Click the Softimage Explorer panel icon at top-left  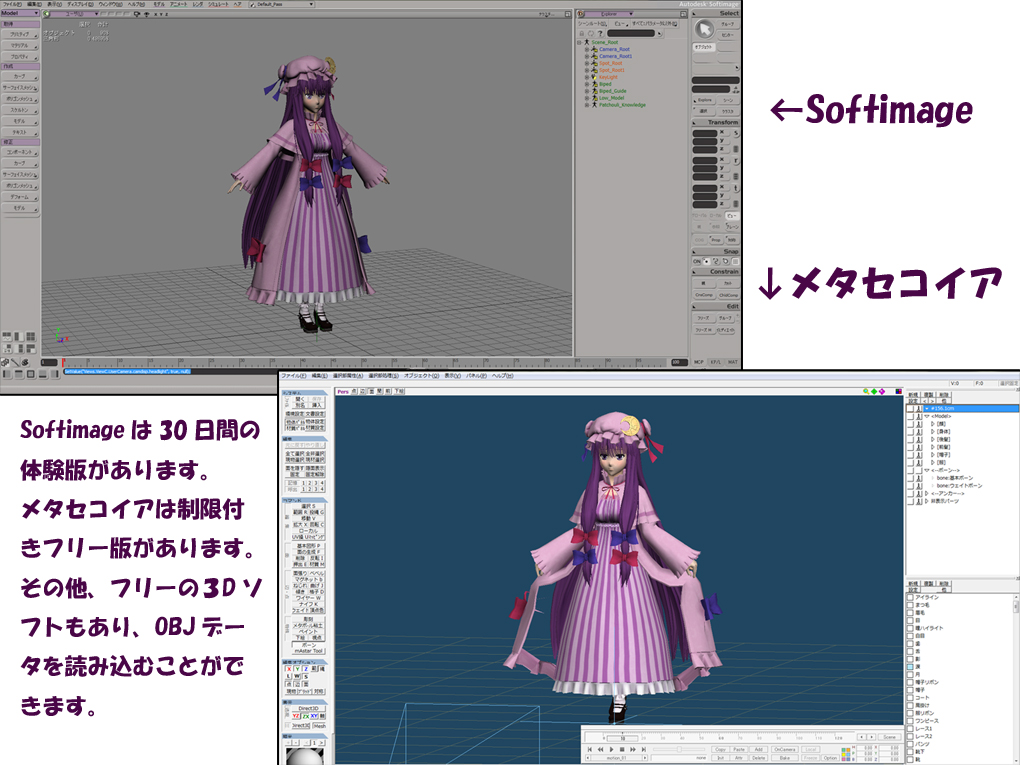click(581, 14)
